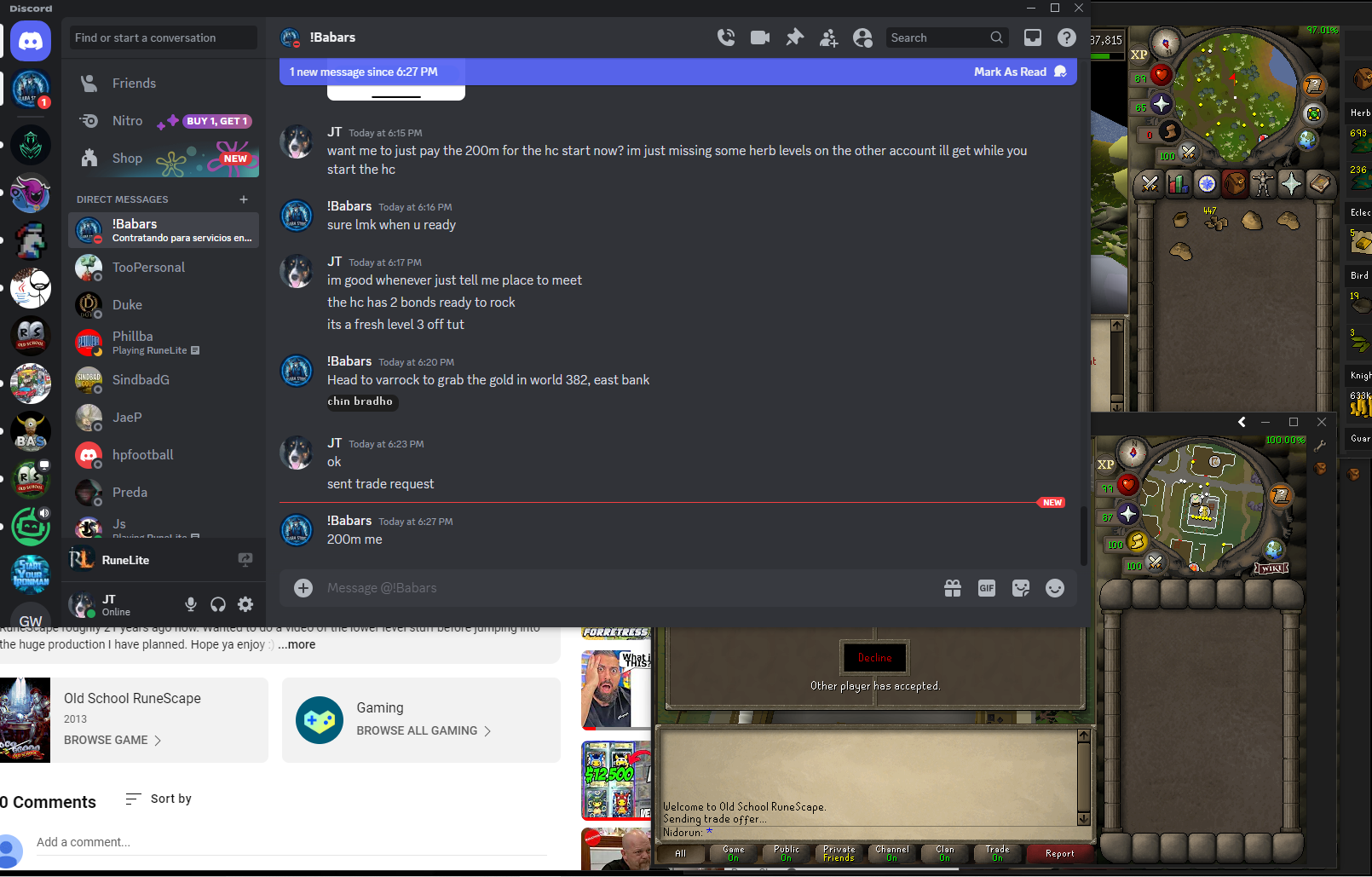The image size is (1372, 877).
Task: Toggle XP drops button in lower RuneLite
Action: 1106,464
